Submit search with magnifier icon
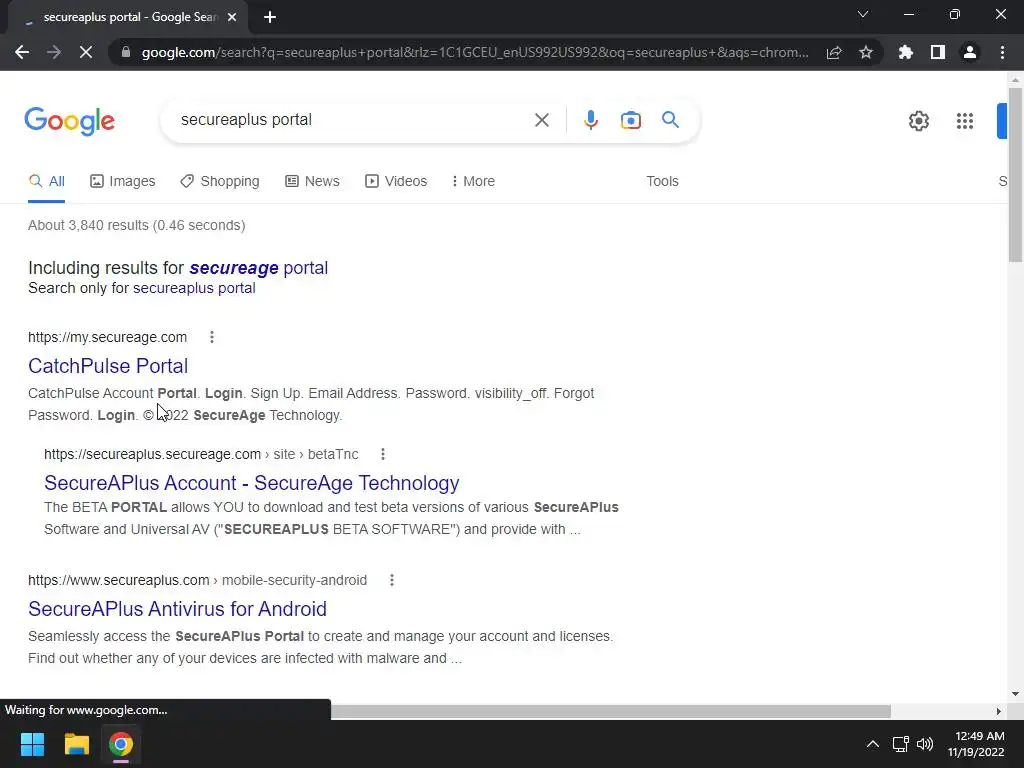Viewport: 1024px width, 768px height. (x=670, y=120)
